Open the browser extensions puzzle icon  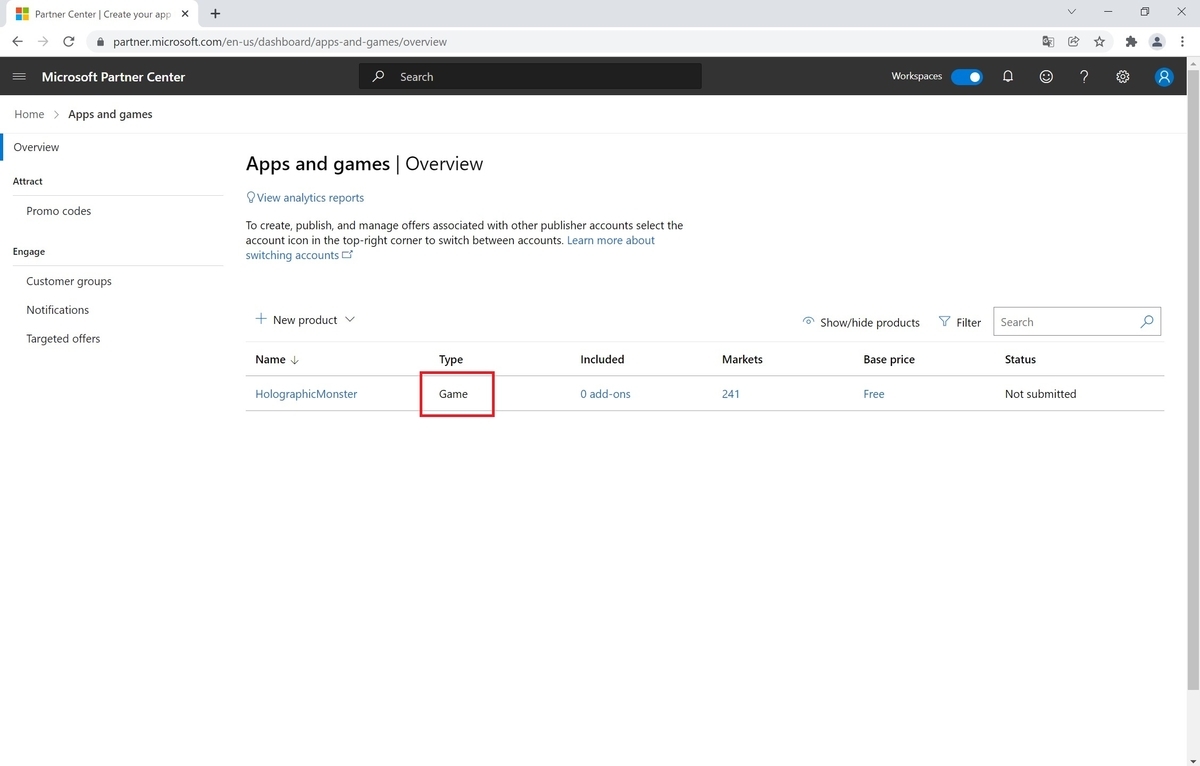1131,42
